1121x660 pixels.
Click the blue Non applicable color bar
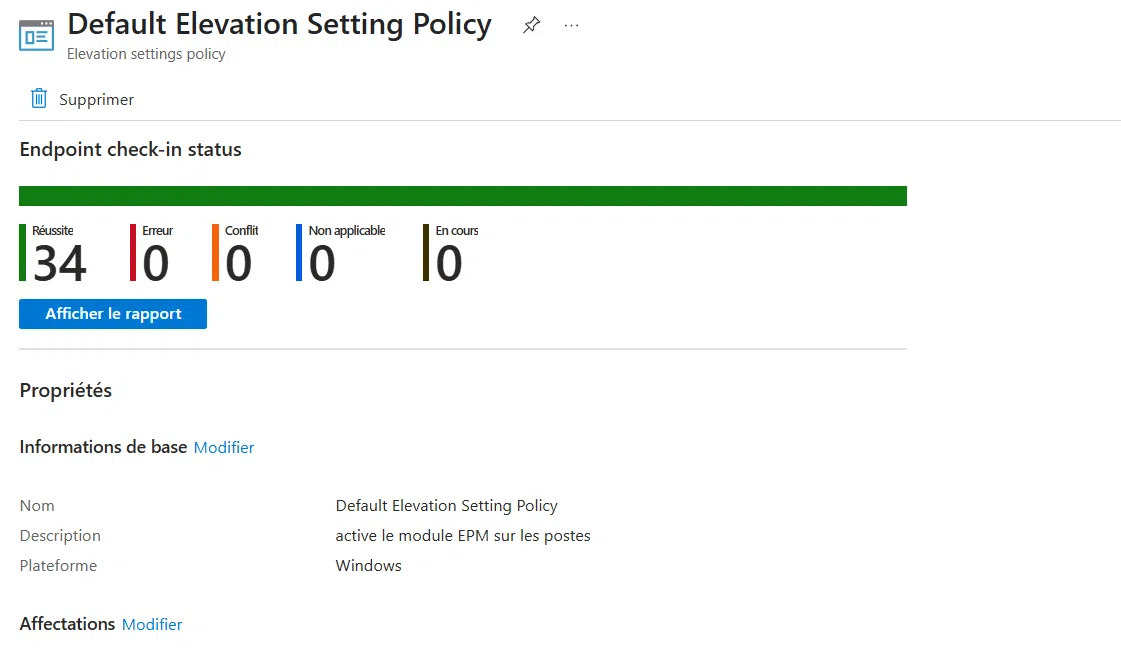tap(299, 252)
